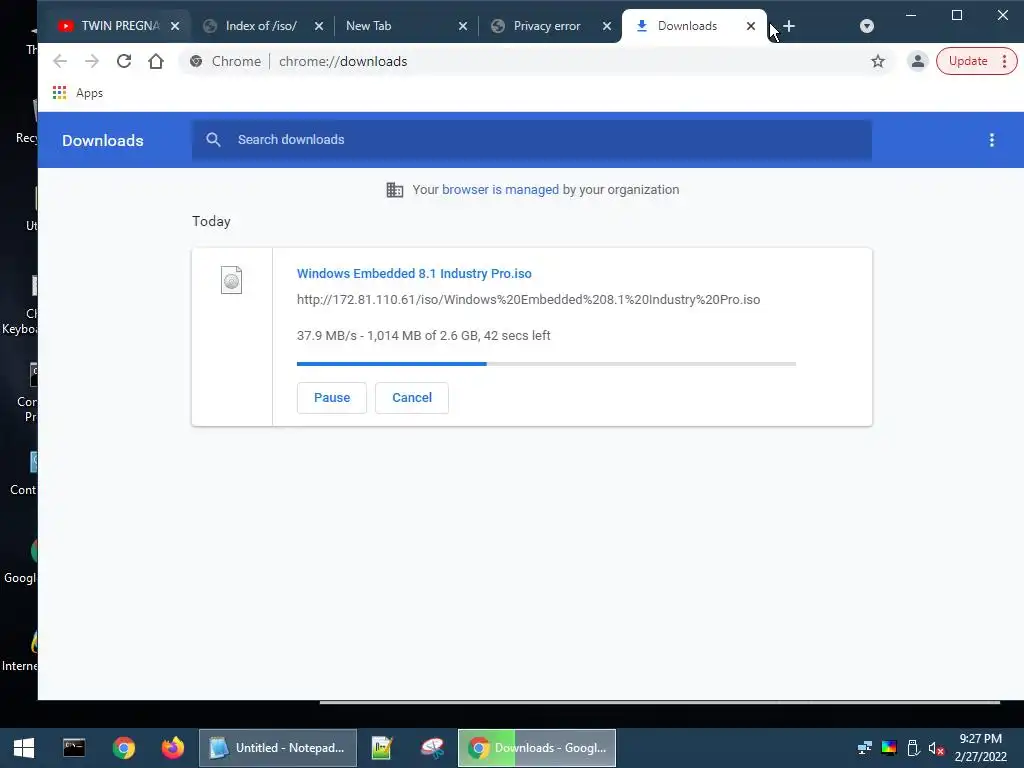Click the managed organization building icon
This screenshot has width=1024, height=768.
point(394,189)
